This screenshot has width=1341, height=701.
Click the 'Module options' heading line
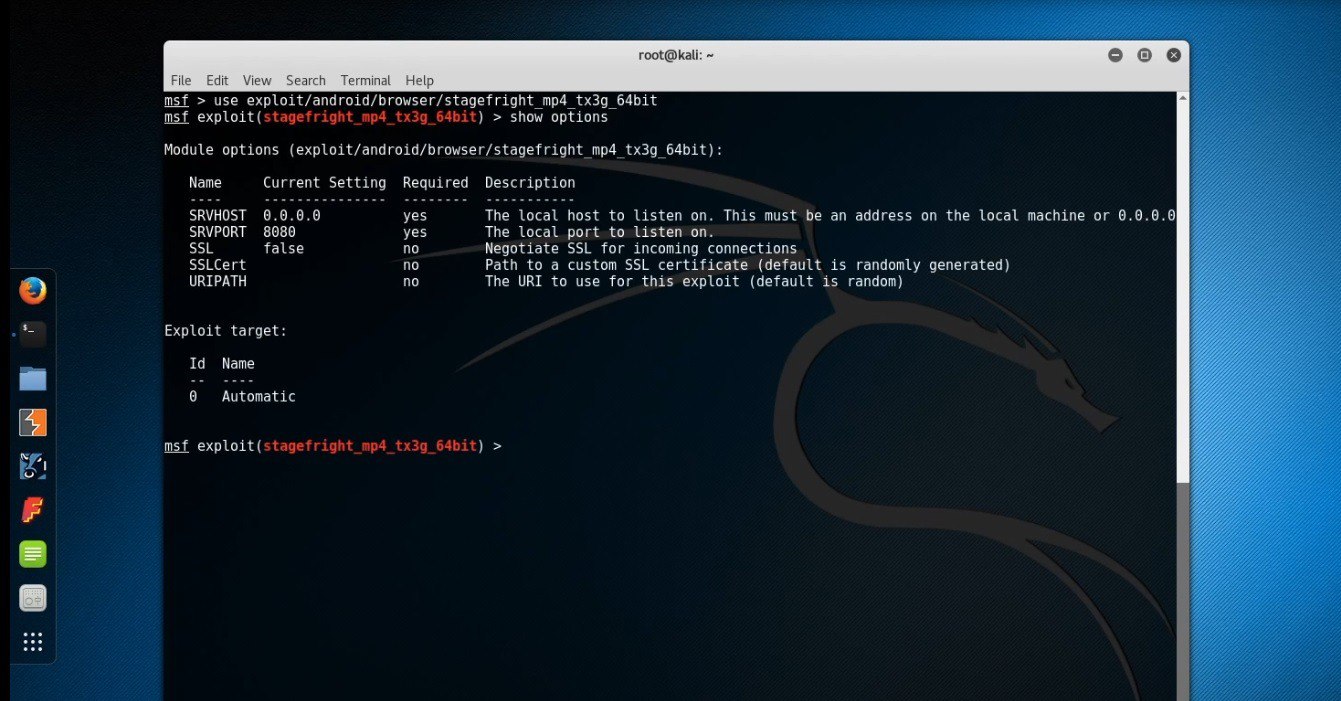[444, 150]
